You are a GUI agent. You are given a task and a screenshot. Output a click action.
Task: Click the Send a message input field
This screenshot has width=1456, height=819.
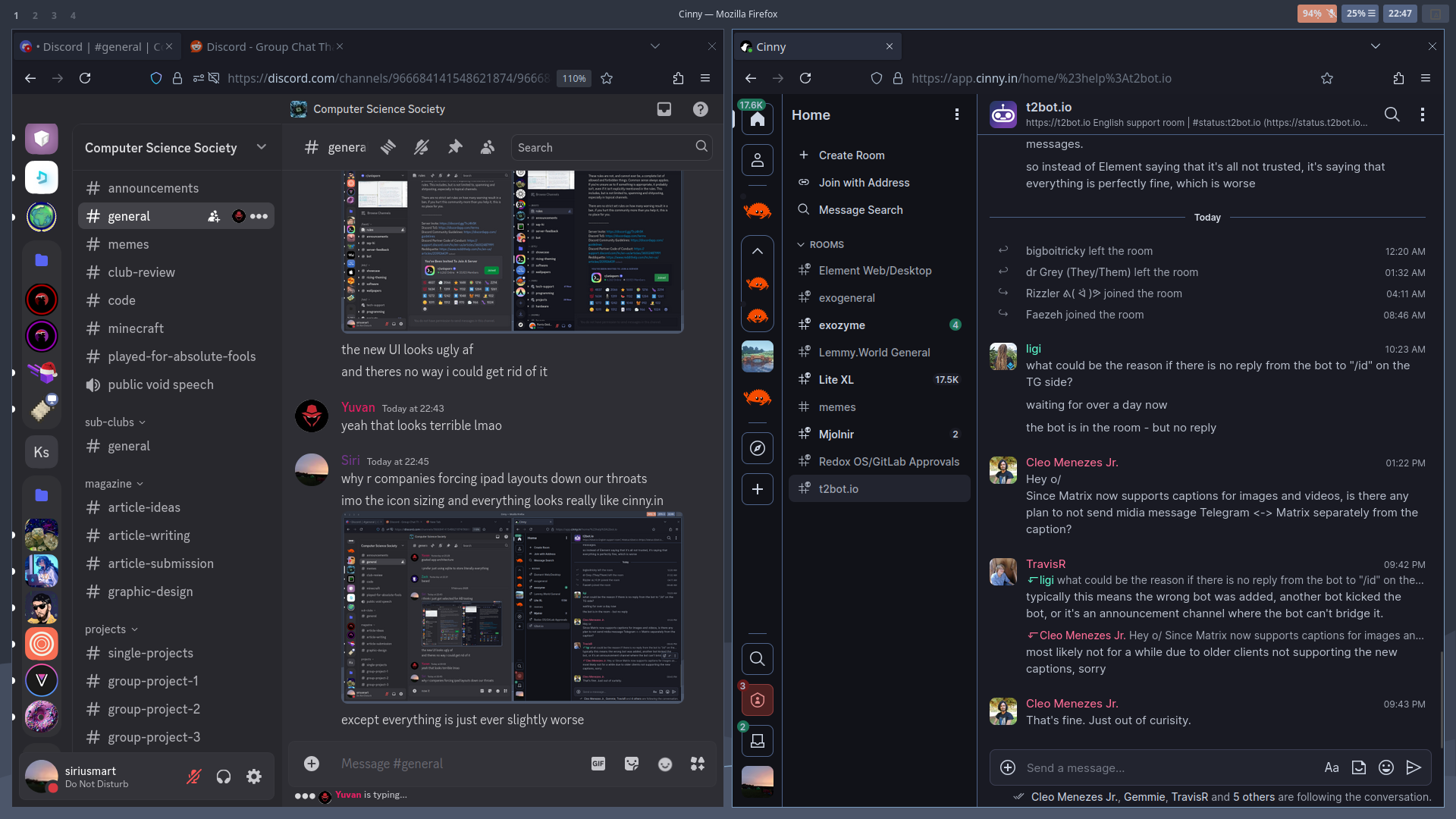1175,767
